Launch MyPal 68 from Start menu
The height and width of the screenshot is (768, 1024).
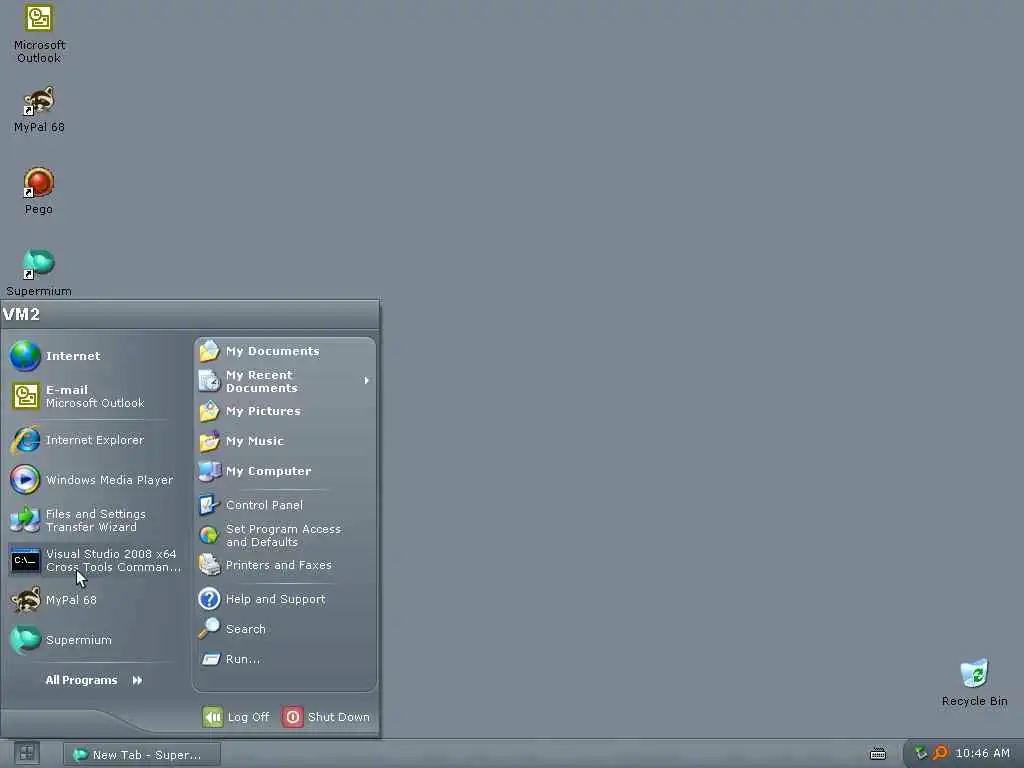tap(96, 600)
